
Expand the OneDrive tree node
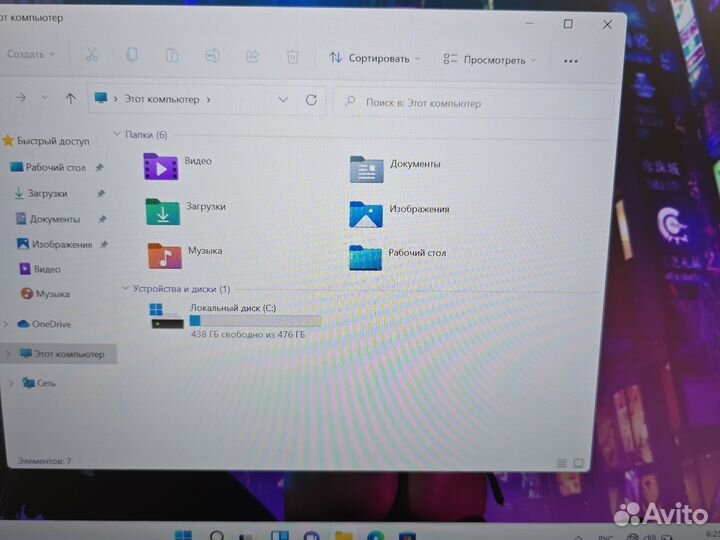[6, 324]
